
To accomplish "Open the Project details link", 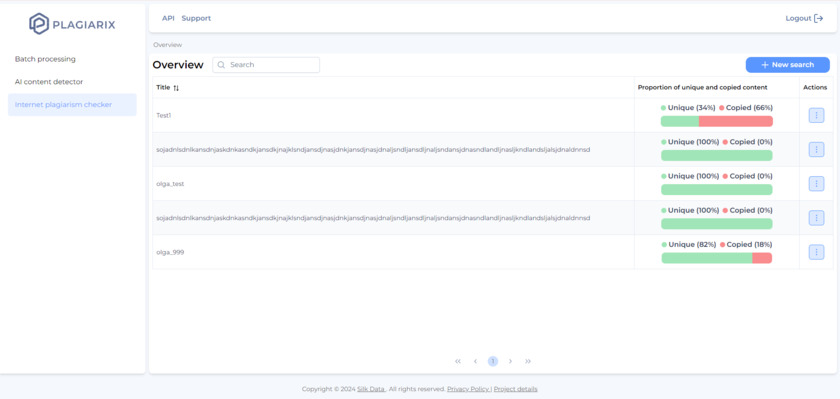I will [x=515, y=389].
